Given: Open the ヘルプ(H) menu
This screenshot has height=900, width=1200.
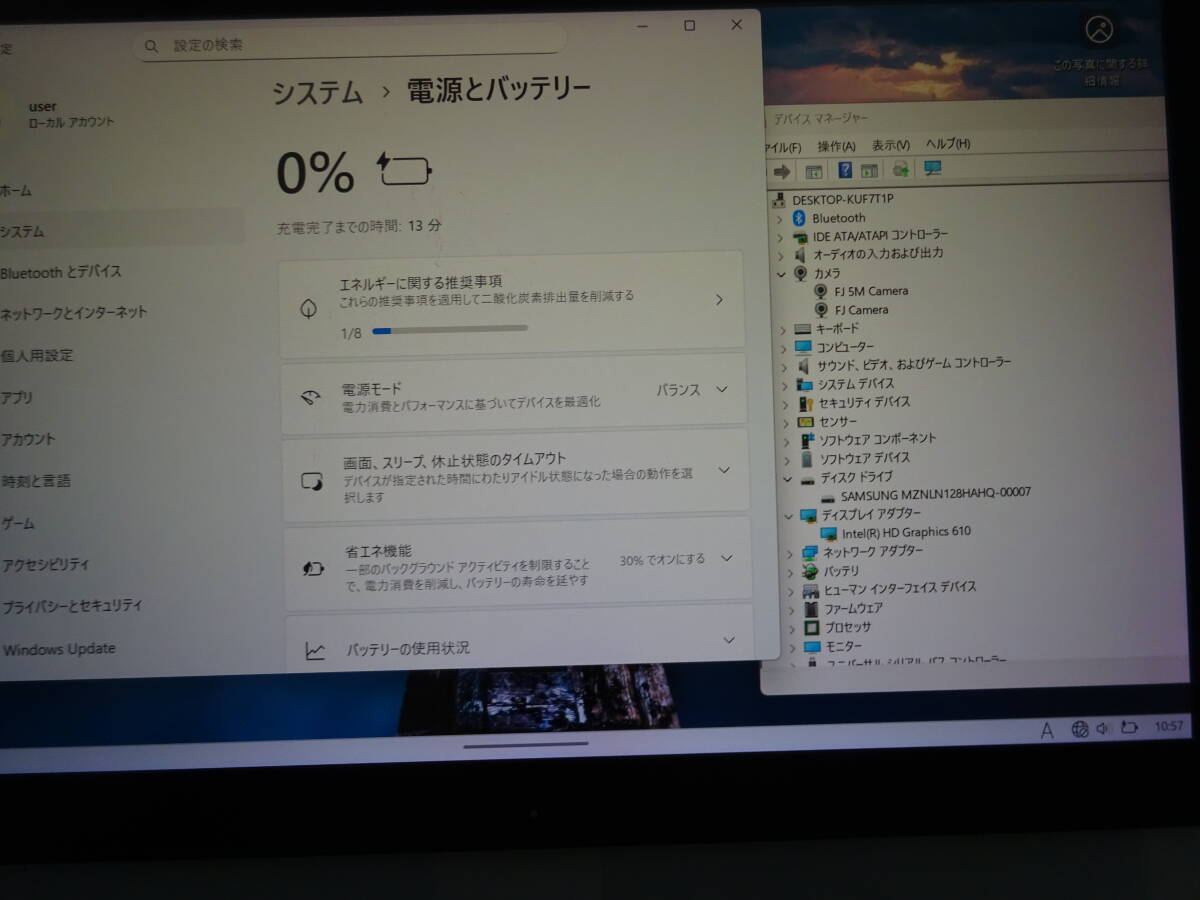Looking at the screenshot, I should point(948,144).
